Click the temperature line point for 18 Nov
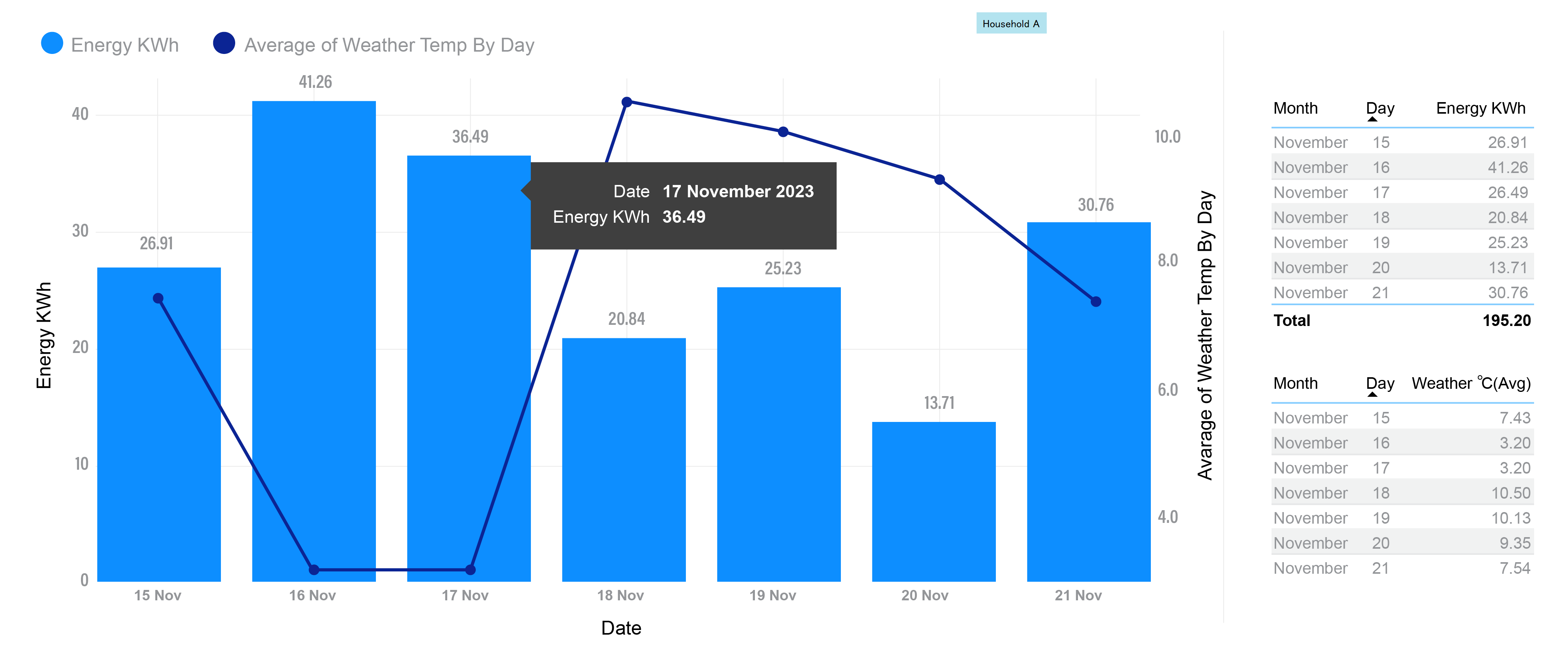The height and width of the screenshot is (672, 1568). 627,102
